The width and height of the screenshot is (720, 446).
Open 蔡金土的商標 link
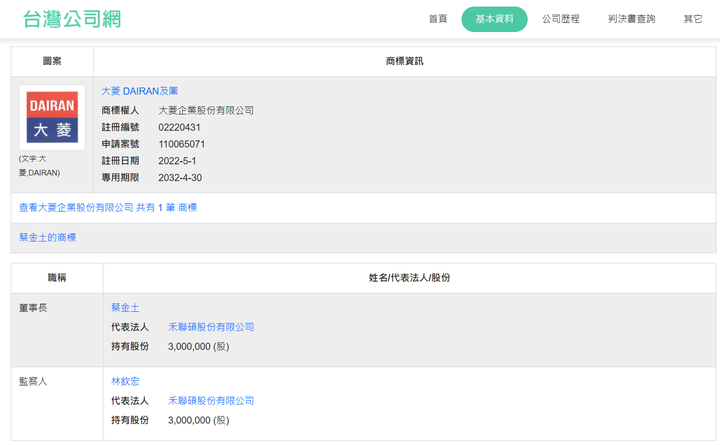click(x=47, y=237)
